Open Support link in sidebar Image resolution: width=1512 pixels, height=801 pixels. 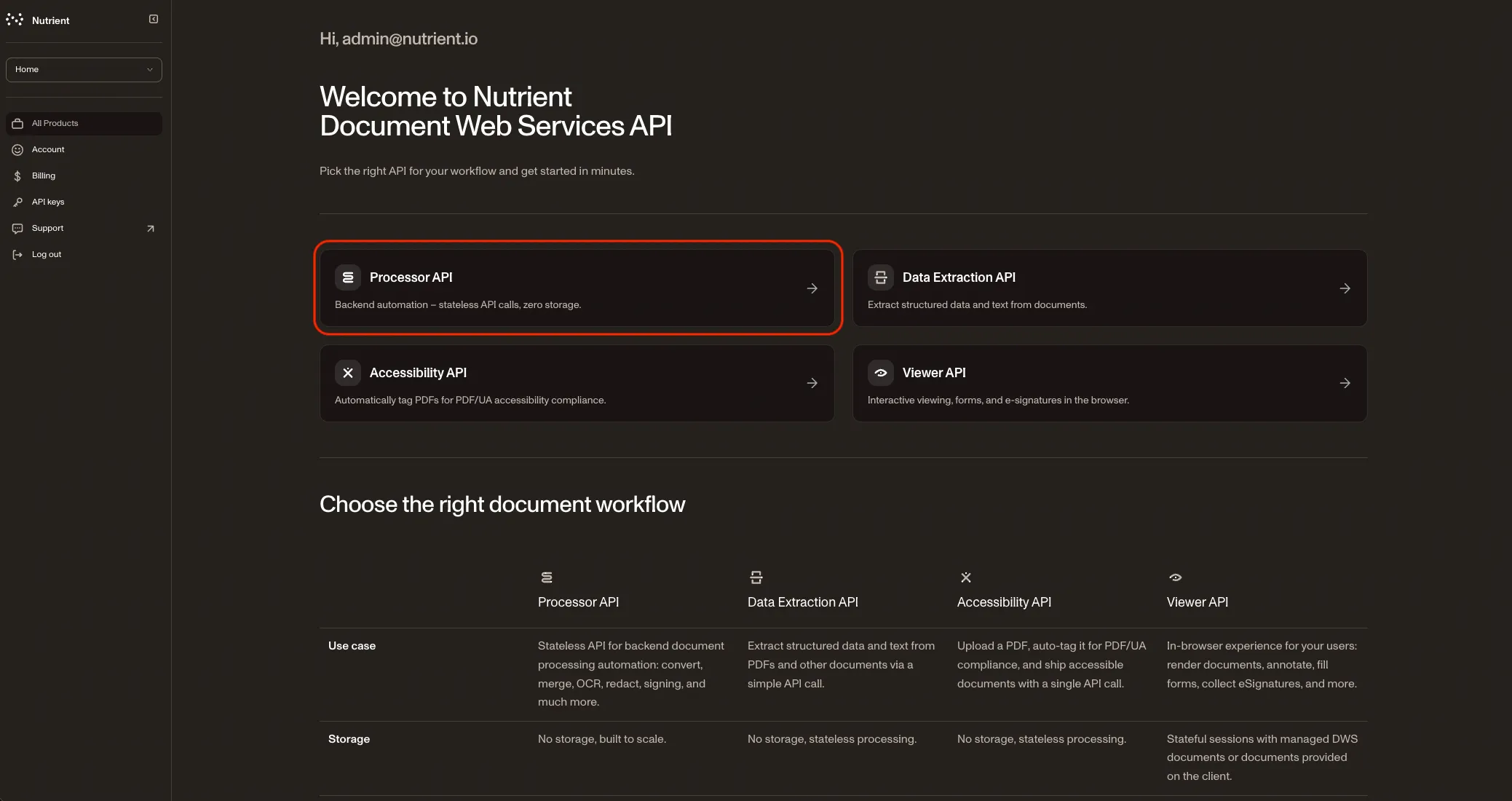(84, 229)
